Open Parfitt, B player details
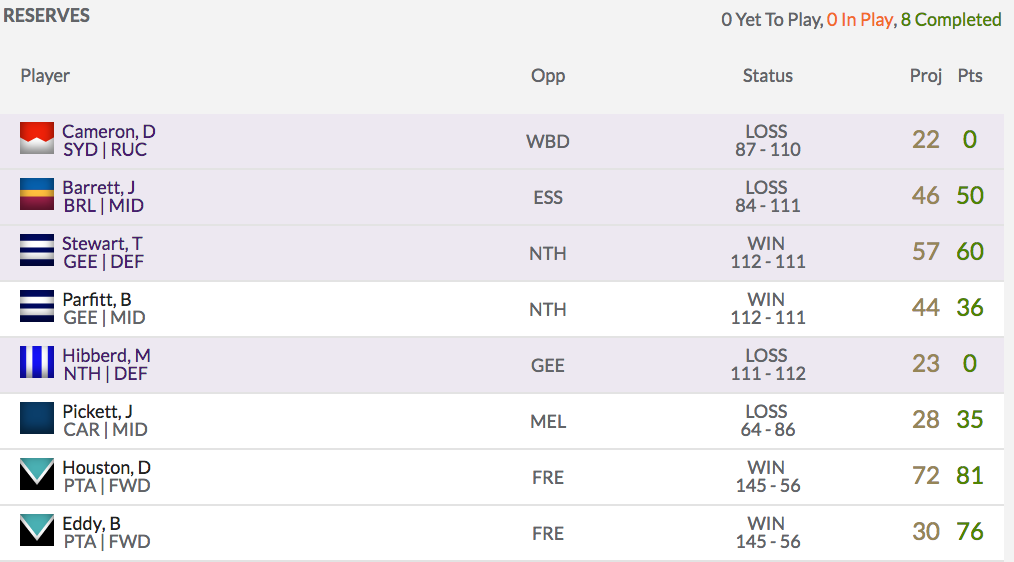This screenshot has width=1014, height=562. coord(97,299)
